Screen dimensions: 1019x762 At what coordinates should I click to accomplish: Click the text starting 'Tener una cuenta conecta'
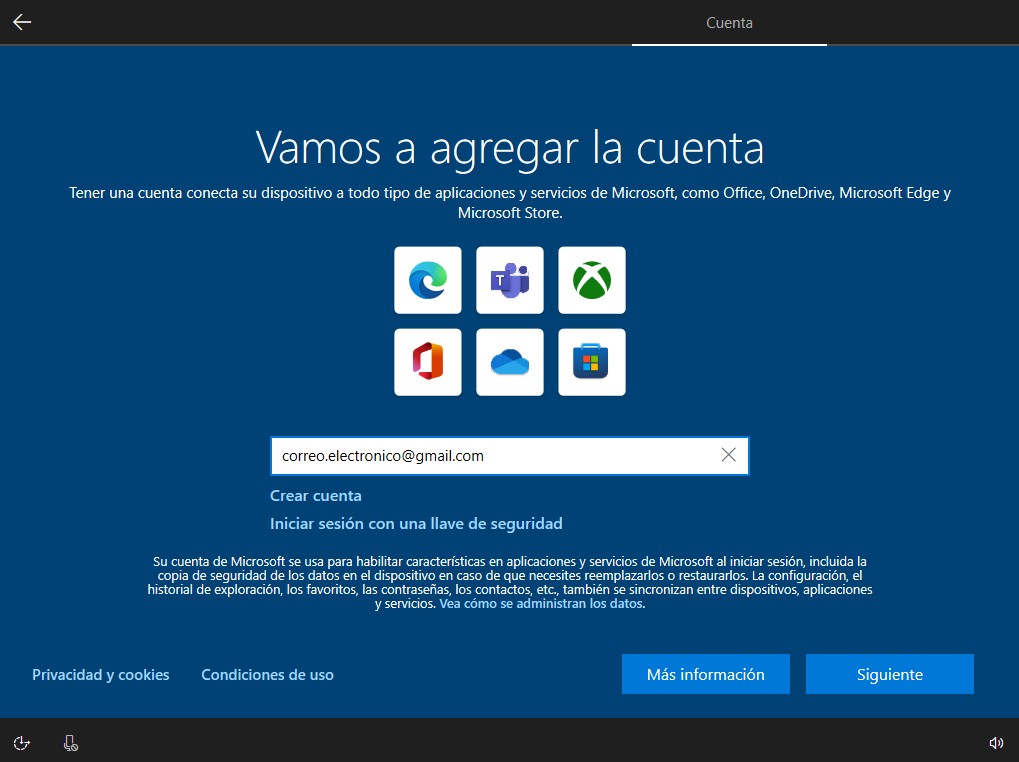point(510,203)
